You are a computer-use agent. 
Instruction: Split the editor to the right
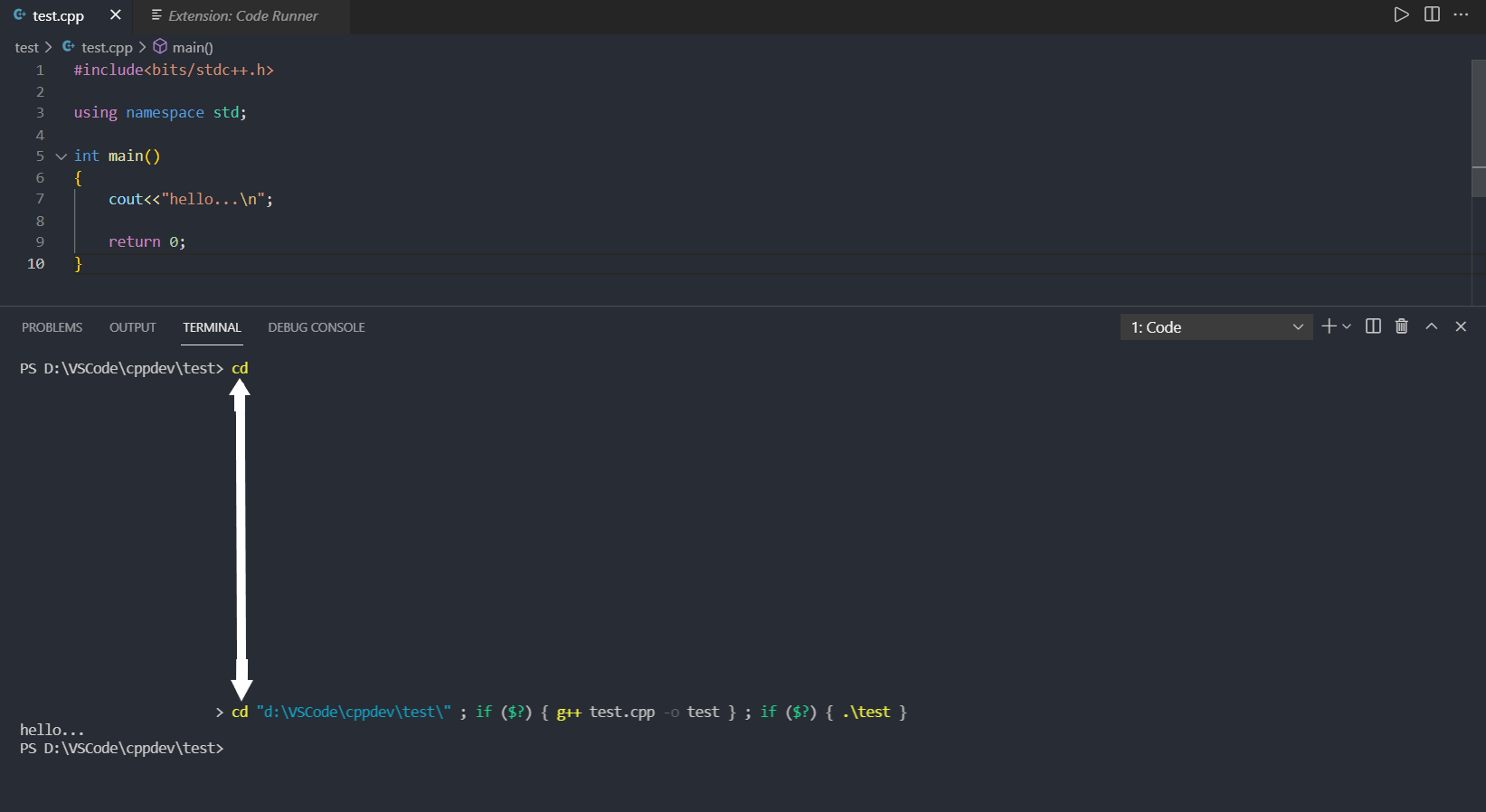[x=1432, y=14]
